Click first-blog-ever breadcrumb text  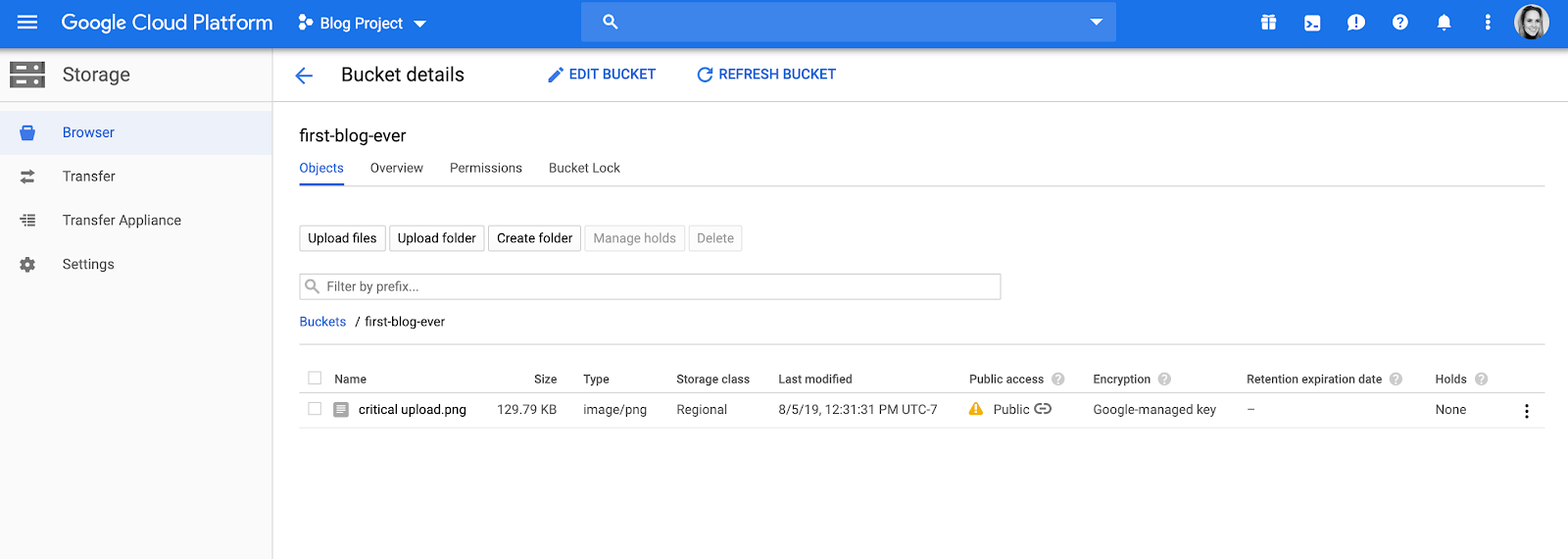pyautogui.click(x=405, y=322)
